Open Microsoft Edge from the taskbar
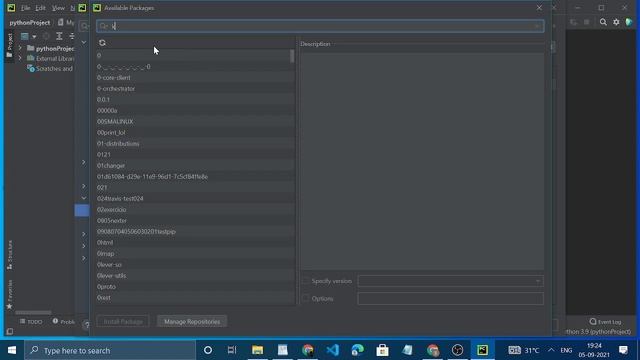 click(358, 350)
